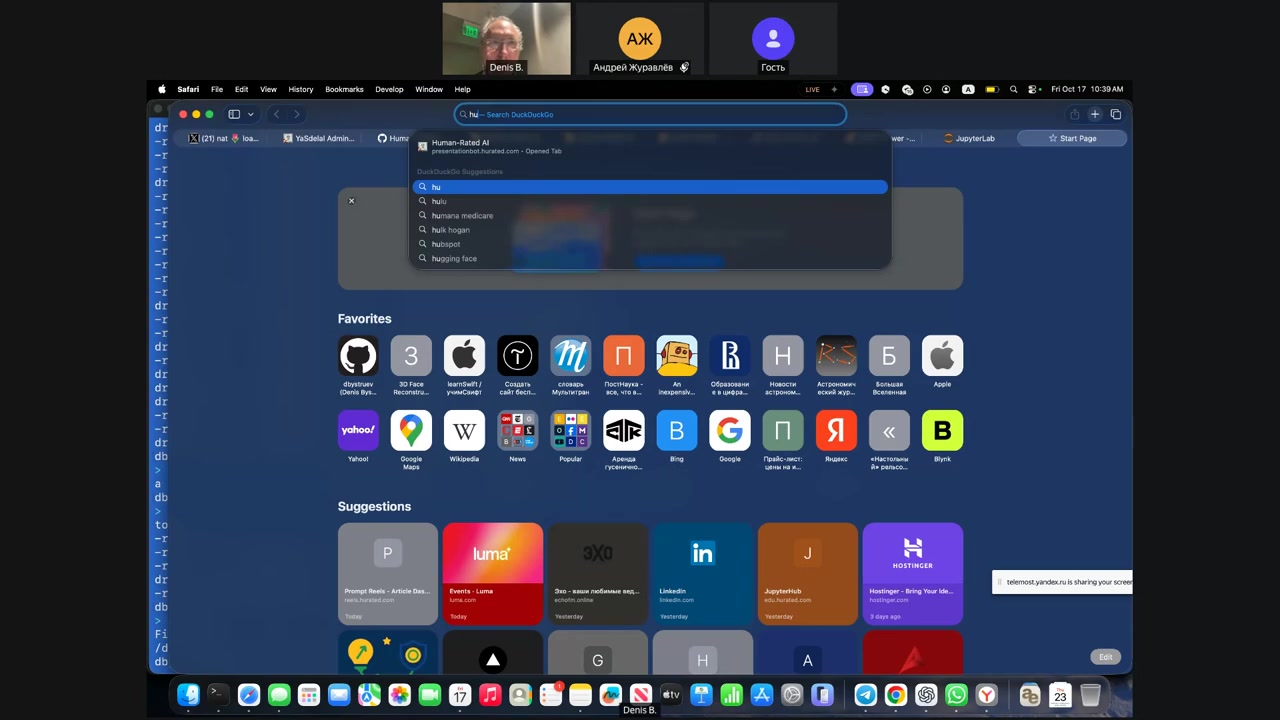Choose the 'hubspot' search suggestion
The image size is (1280, 720).
(446, 244)
